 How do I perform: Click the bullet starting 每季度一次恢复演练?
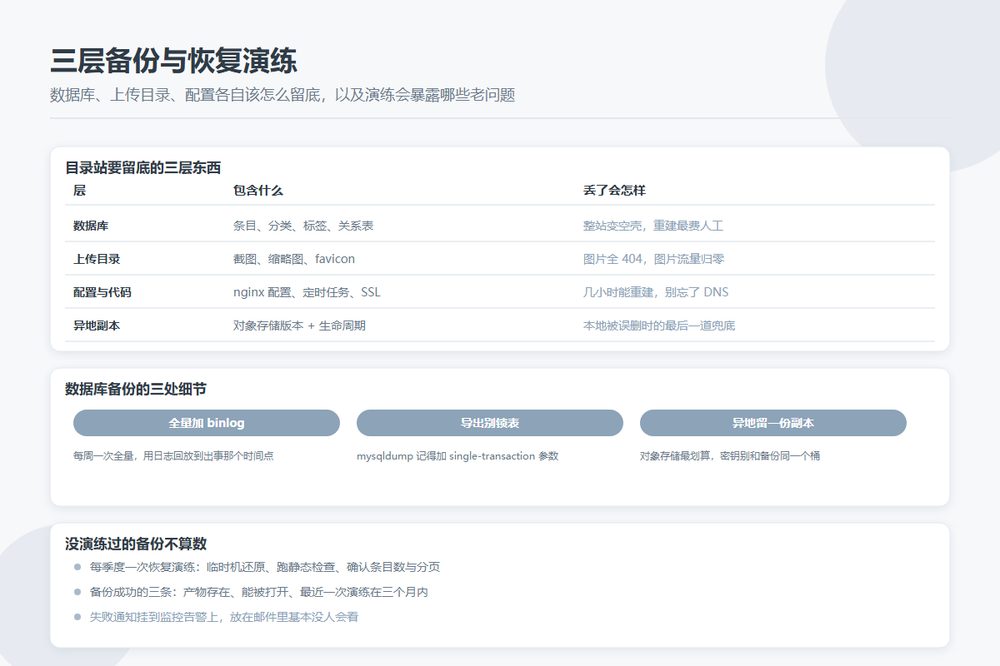click(265, 567)
